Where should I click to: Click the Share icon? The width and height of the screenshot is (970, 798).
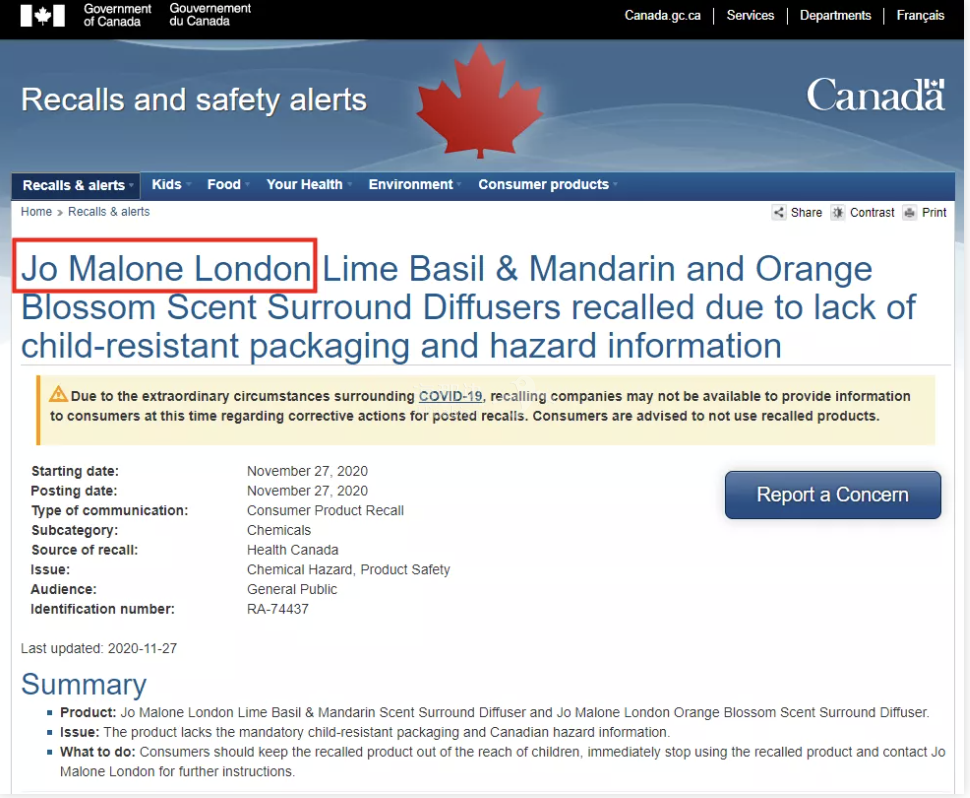[x=779, y=212]
